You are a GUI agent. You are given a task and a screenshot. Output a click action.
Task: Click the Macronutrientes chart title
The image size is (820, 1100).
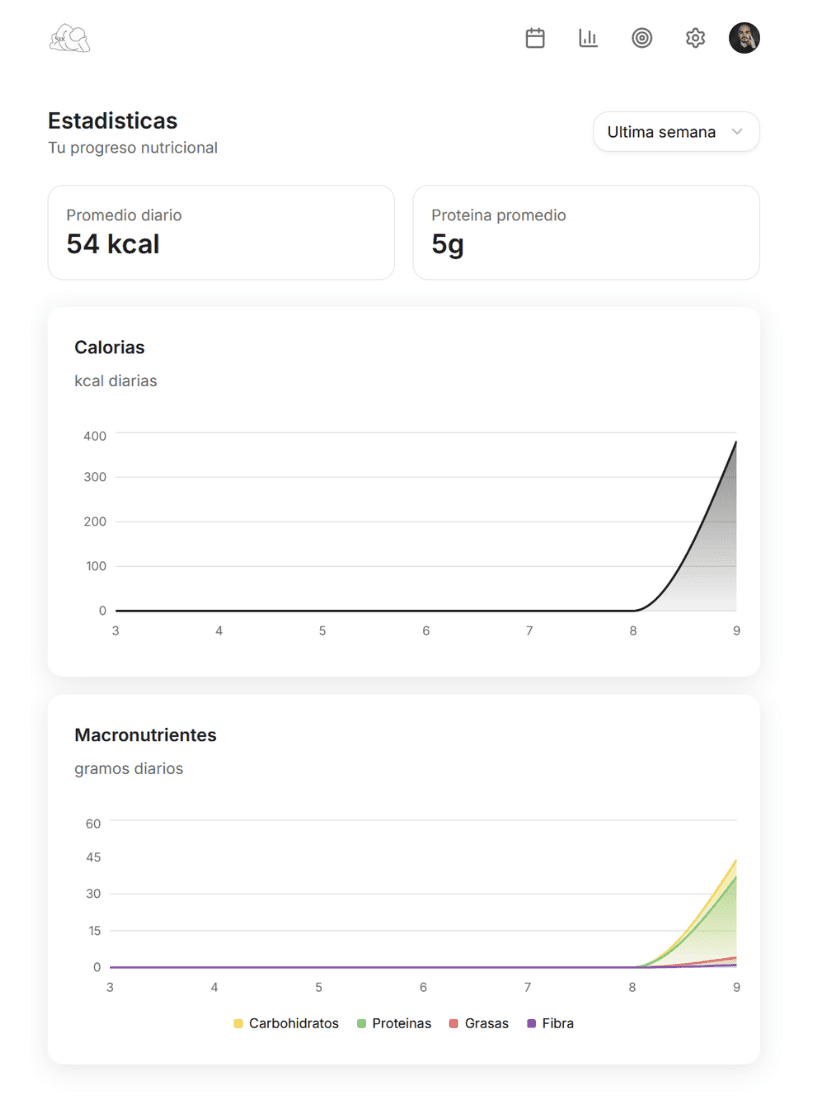[145, 735]
